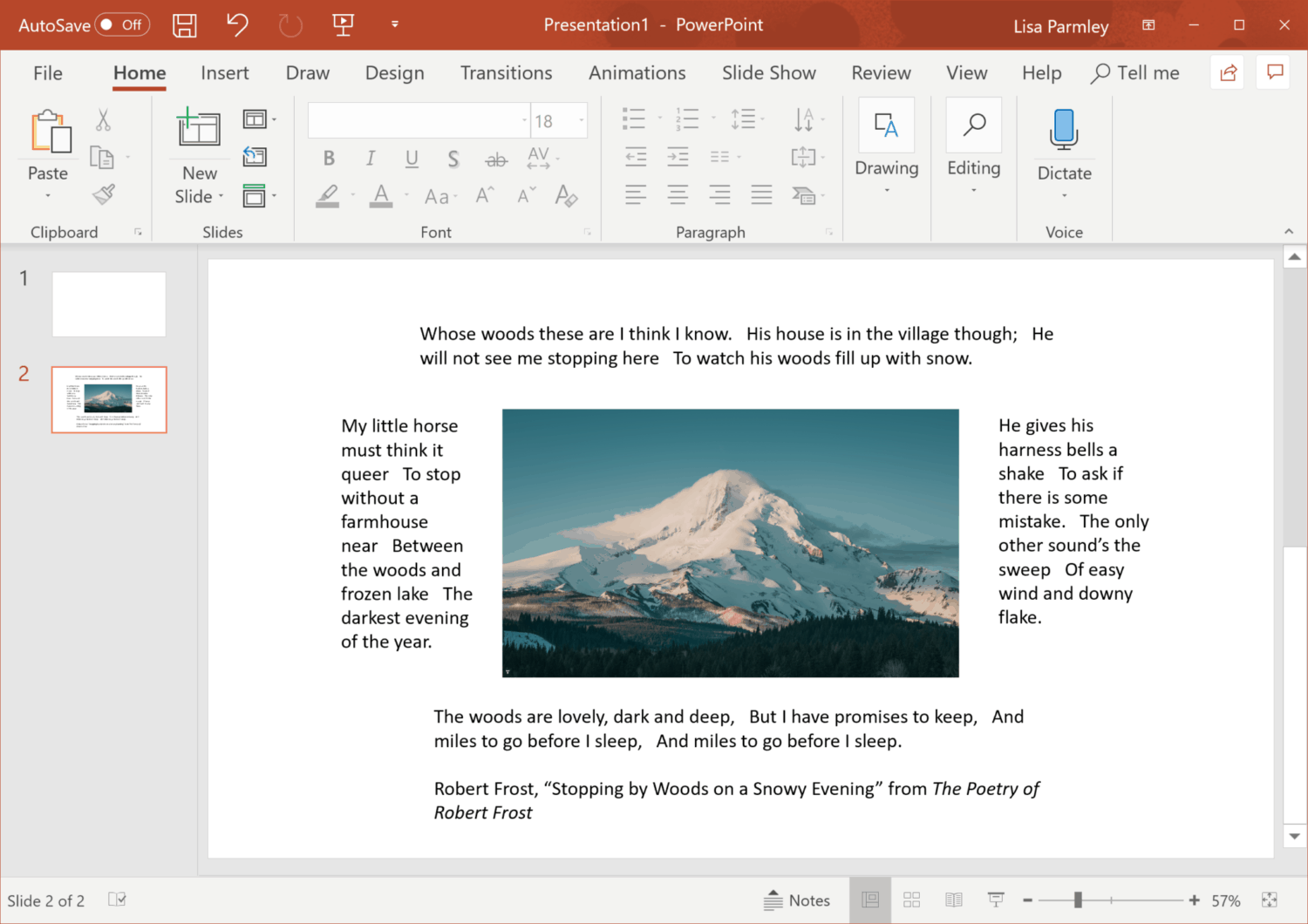Increase font size

[x=484, y=195]
